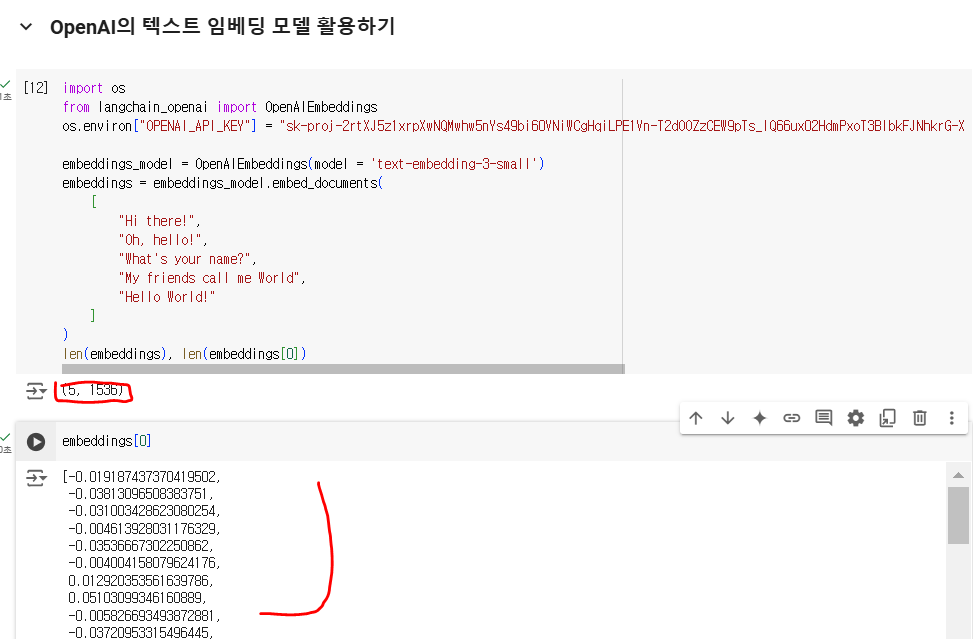The image size is (973, 639).
Task: Move cell down with arrow icon
Action: [x=728, y=418]
